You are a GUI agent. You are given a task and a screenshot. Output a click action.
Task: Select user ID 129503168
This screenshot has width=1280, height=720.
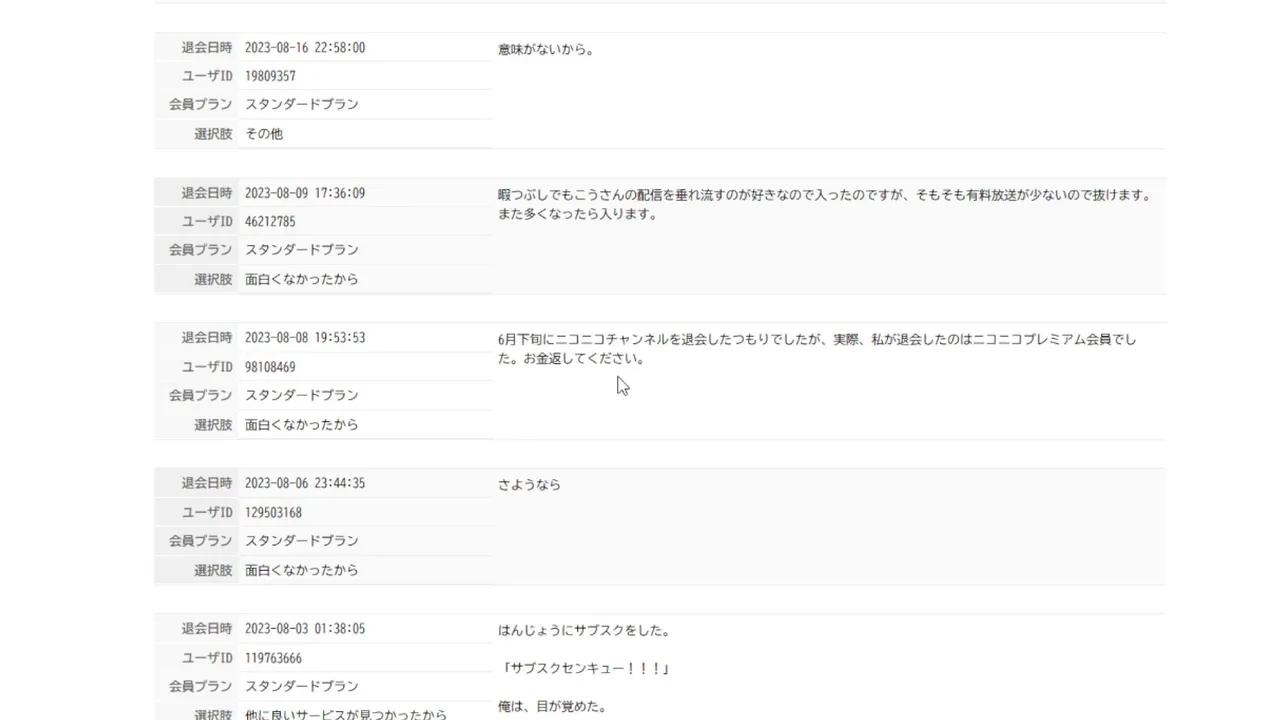(273, 512)
